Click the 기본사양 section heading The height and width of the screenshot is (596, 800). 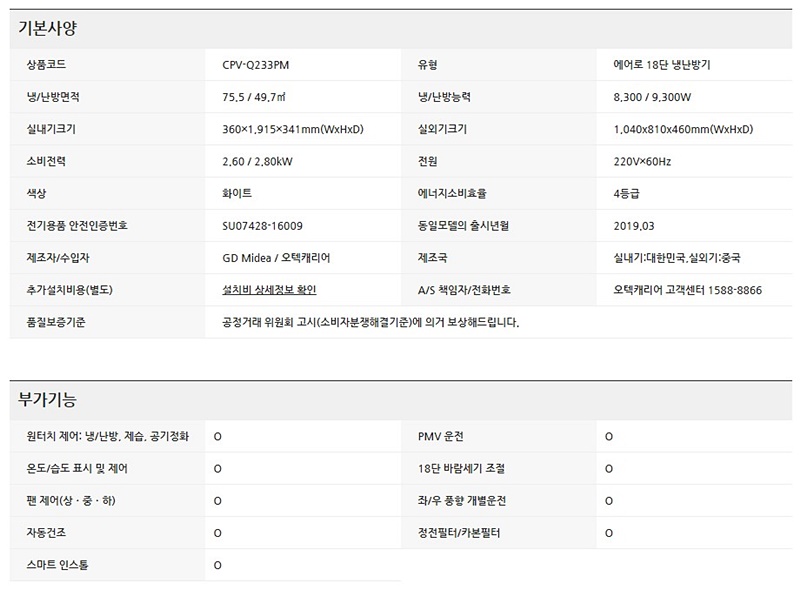pos(47,28)
